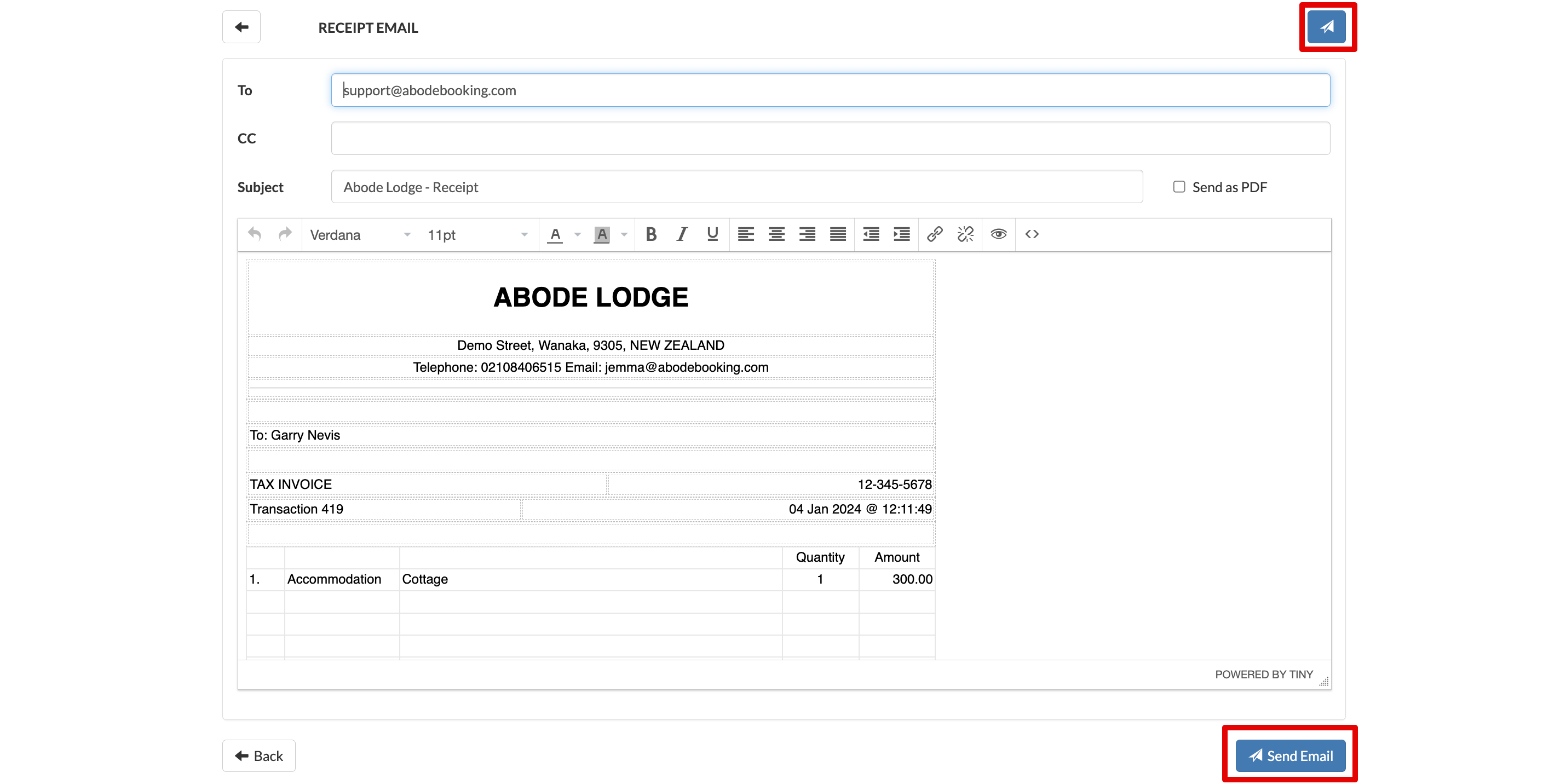
Task: Toggle the preview eye icon
Action: tap(998, 234)
